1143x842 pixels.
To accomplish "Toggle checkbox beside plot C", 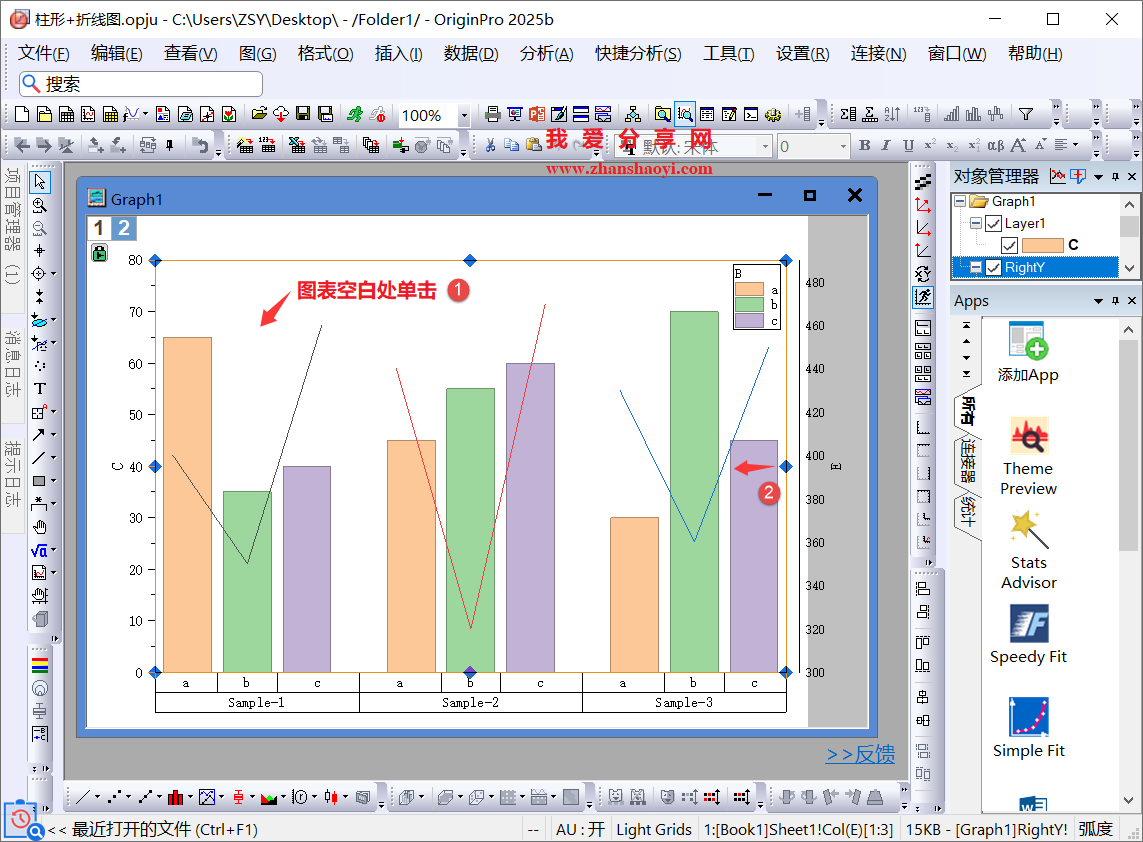I will click(1009, 245).
